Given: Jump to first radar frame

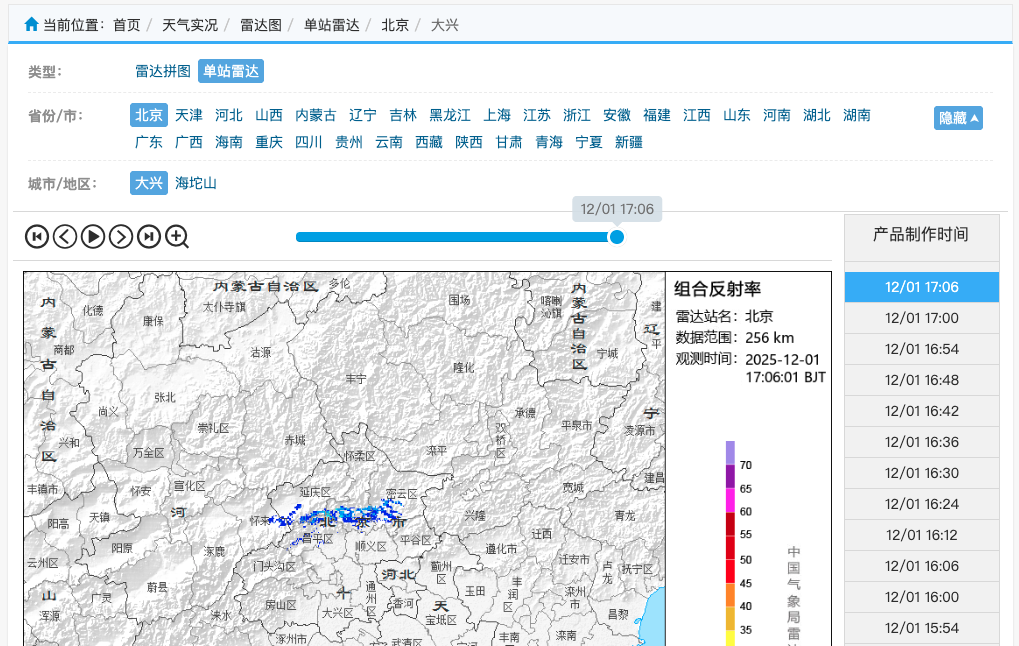Looking at the screenshot, I should (37, 237).
